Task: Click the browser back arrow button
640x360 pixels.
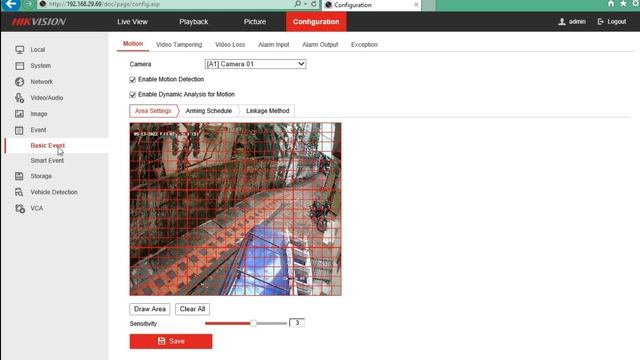Action: (11, 4)
